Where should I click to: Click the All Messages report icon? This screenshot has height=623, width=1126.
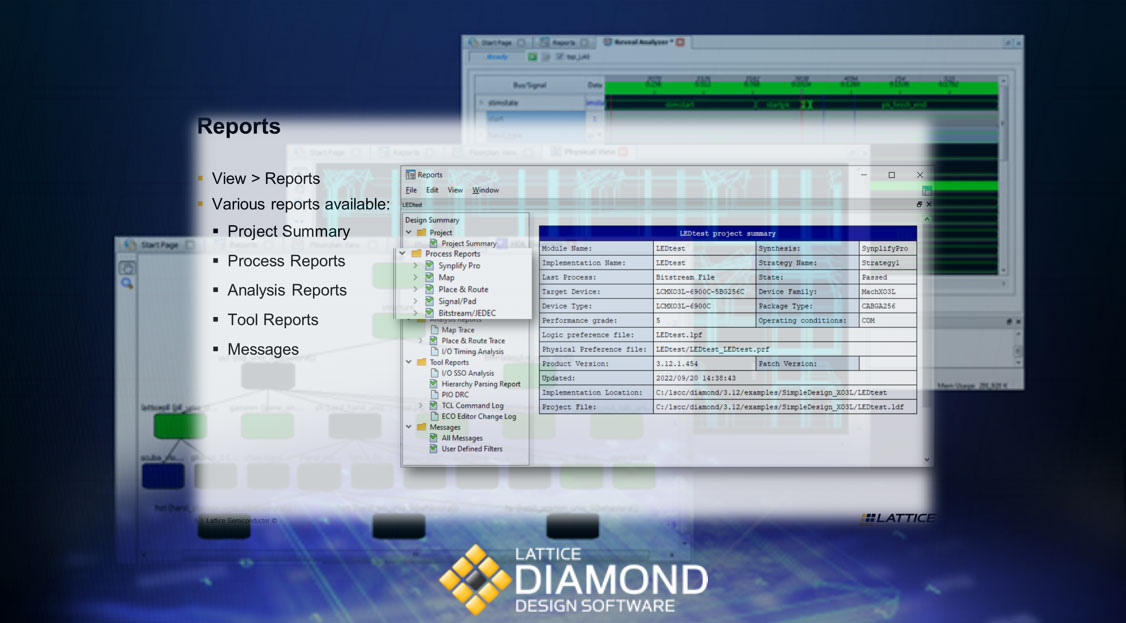434,438
